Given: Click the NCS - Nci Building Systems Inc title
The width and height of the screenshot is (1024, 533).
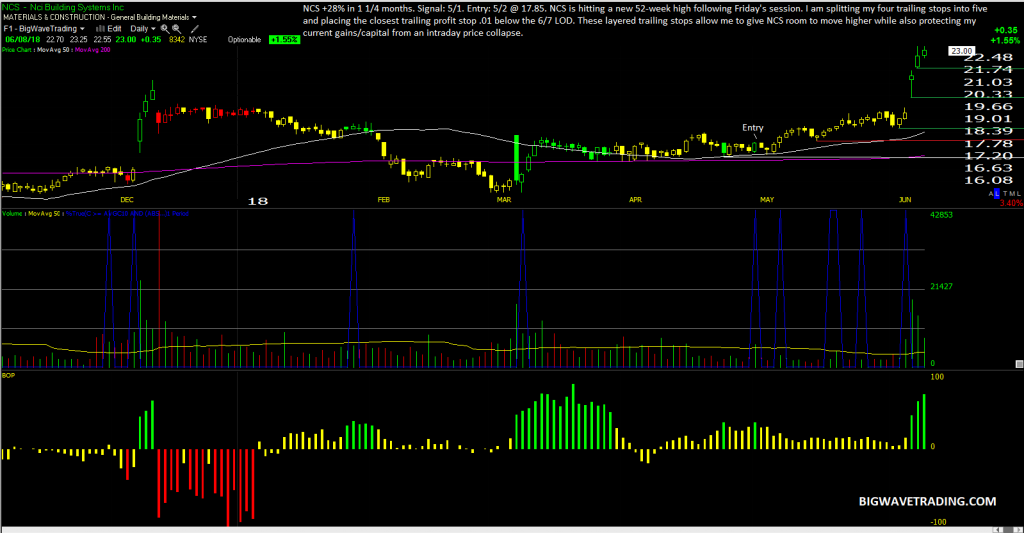Looking at the screenshot, I should (x=63, y=7).
